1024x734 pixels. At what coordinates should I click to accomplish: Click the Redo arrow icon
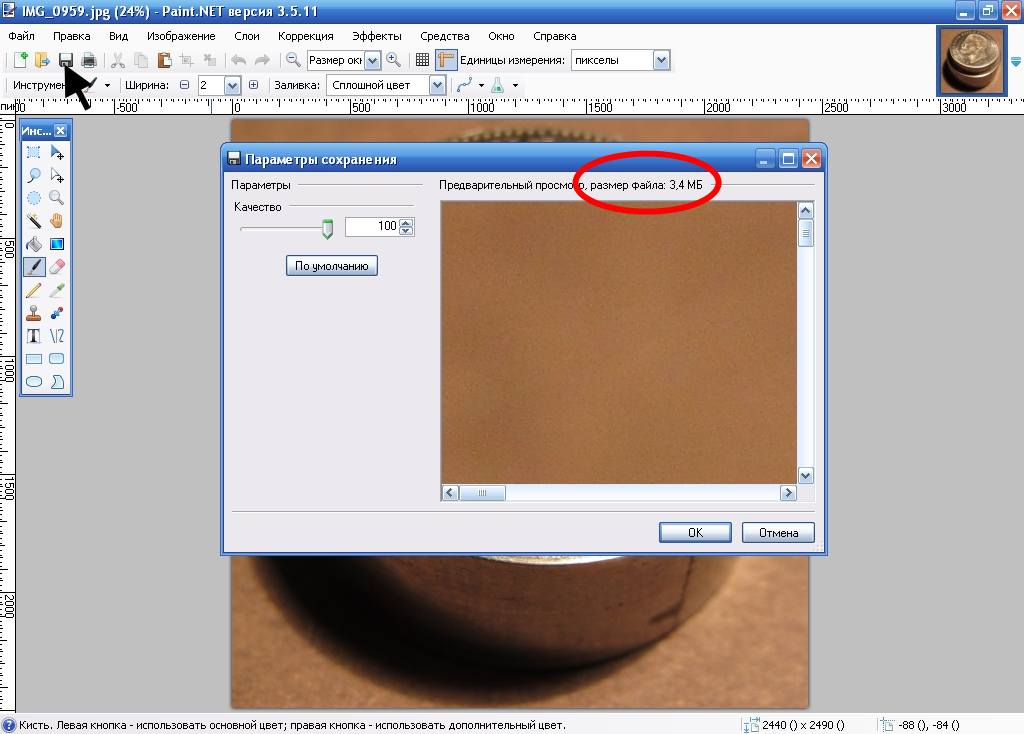point(262,60)
